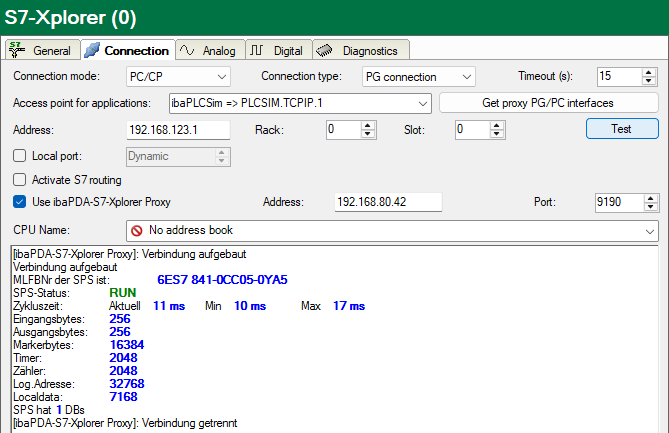This screenshot has width=669, height=433.
Task: Click Get proxy PG/PC interfaces button
Action: click(549, 103)
